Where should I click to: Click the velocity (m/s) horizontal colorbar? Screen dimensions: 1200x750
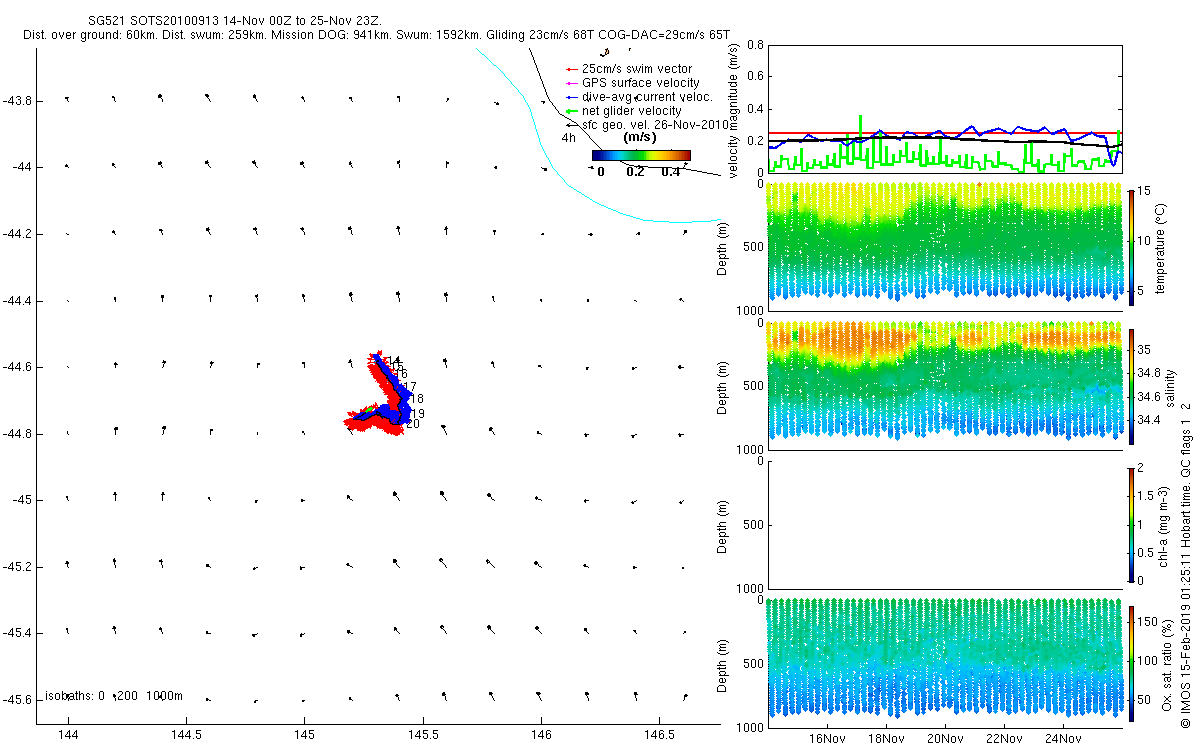[x=641, y=155]
